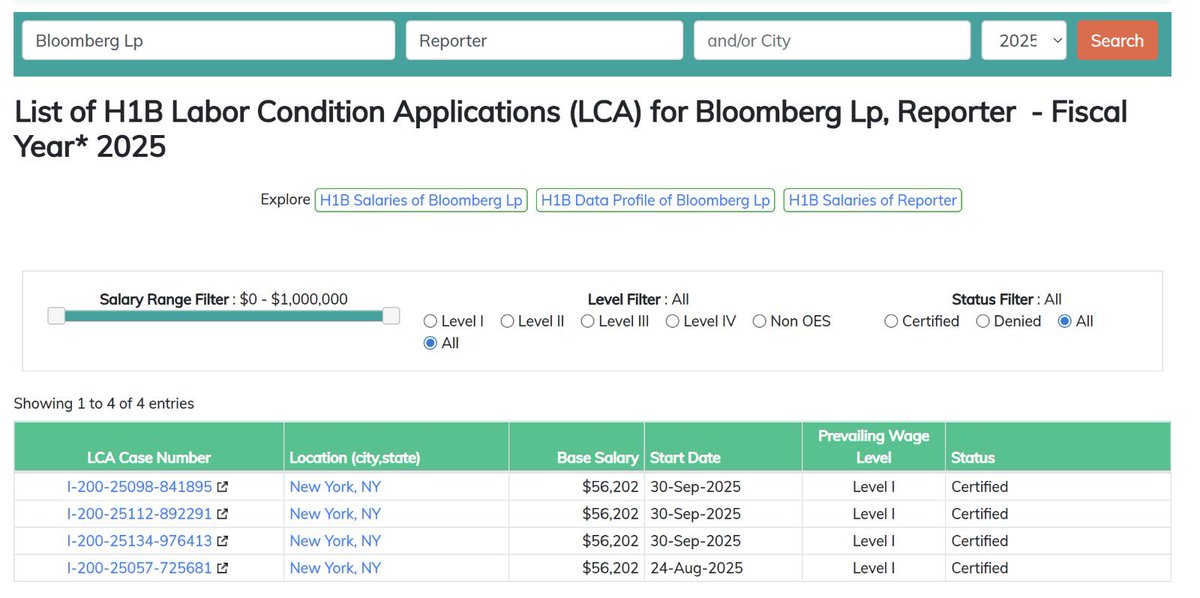Click Certified status in 25098-841895 row
Screen dimensions: 1200x598
click(980, 487)
